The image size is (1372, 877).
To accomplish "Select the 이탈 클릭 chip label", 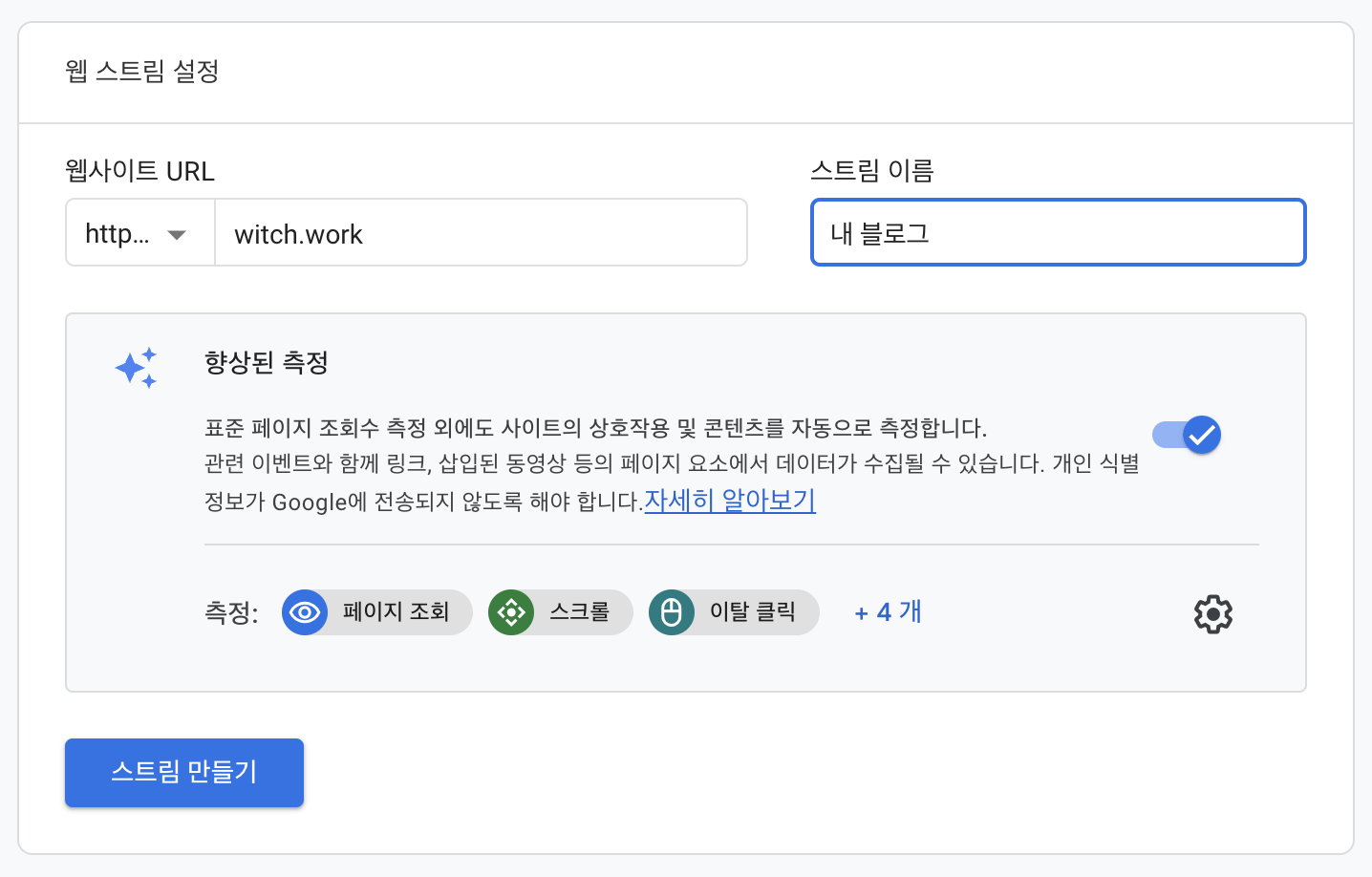I will (752, 612).
